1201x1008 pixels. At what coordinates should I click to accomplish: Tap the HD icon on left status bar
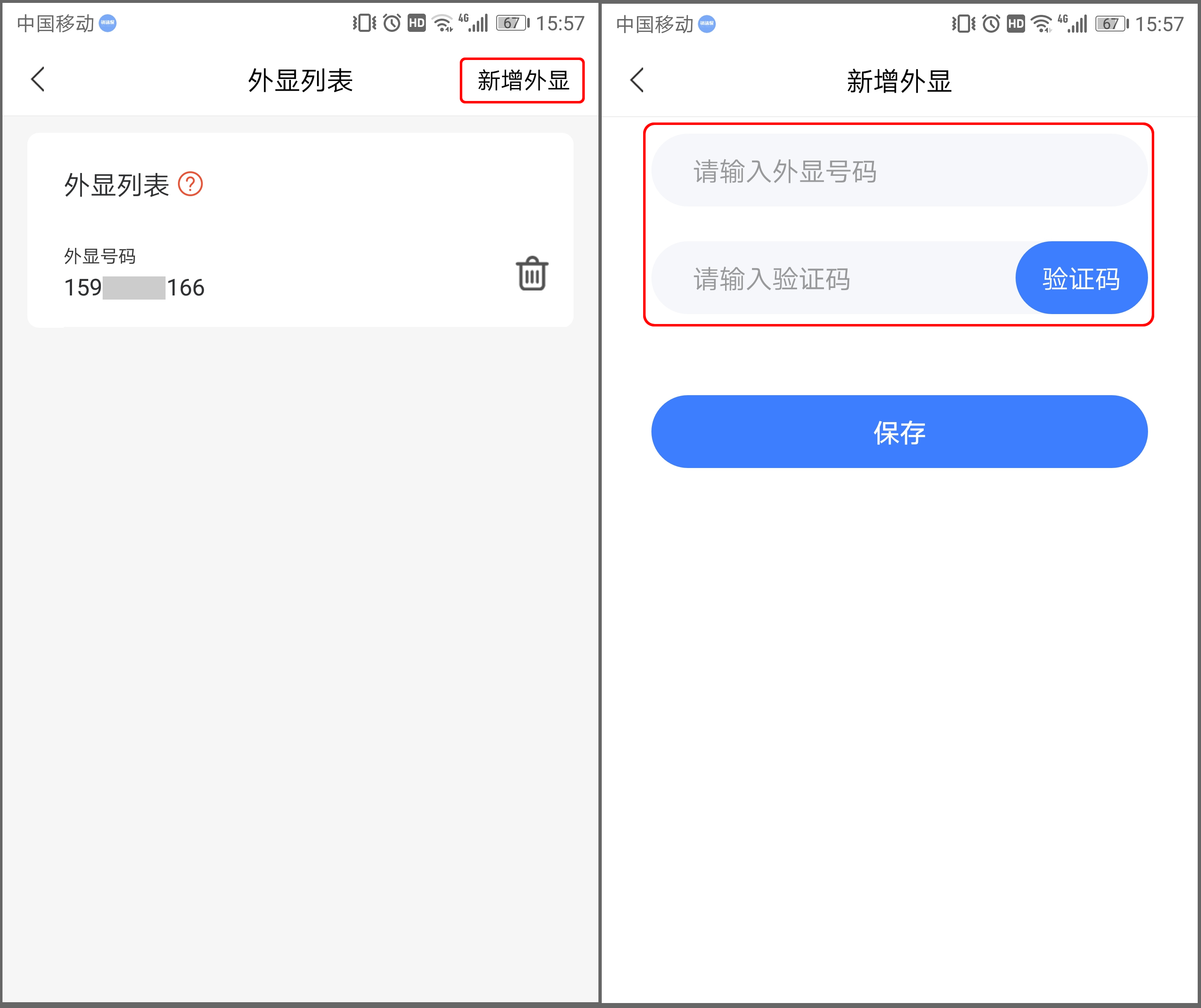tap(416, 23)
